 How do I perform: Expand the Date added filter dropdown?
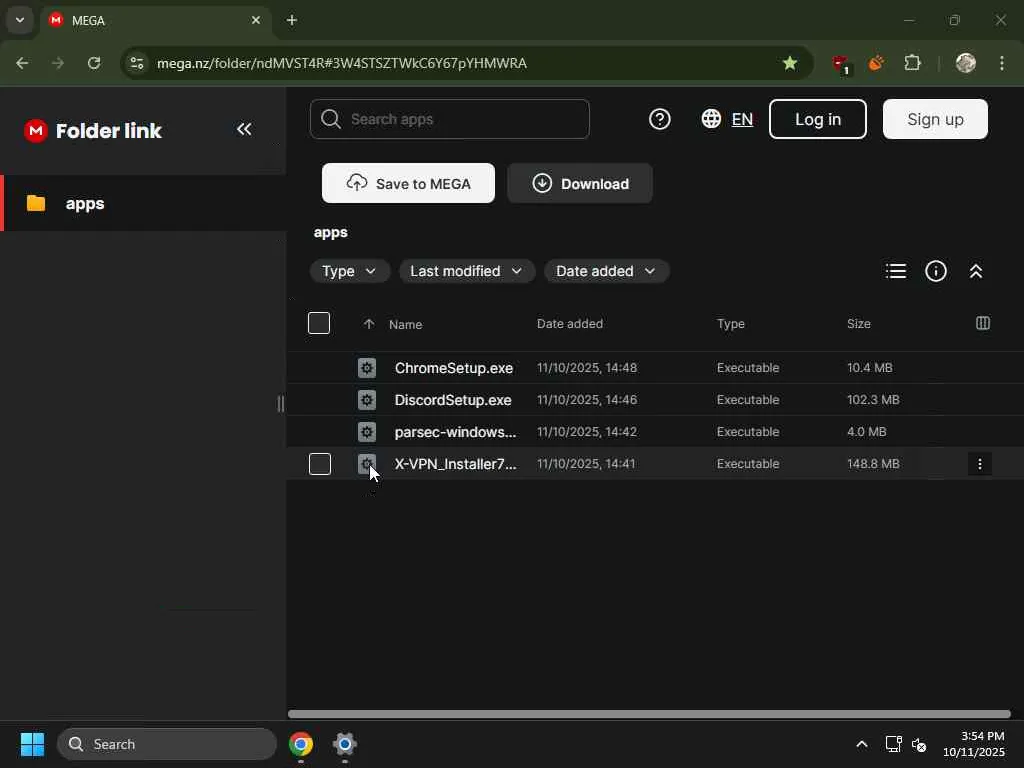(x=606, y=271)
